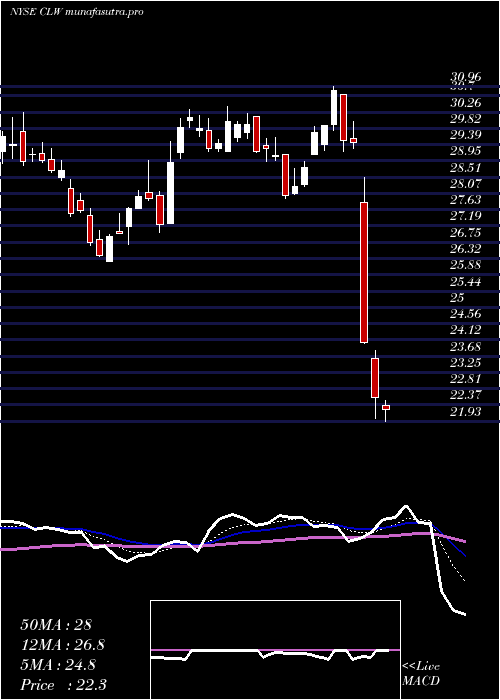Click the Price : 22.3 readout

pos(63,685)
